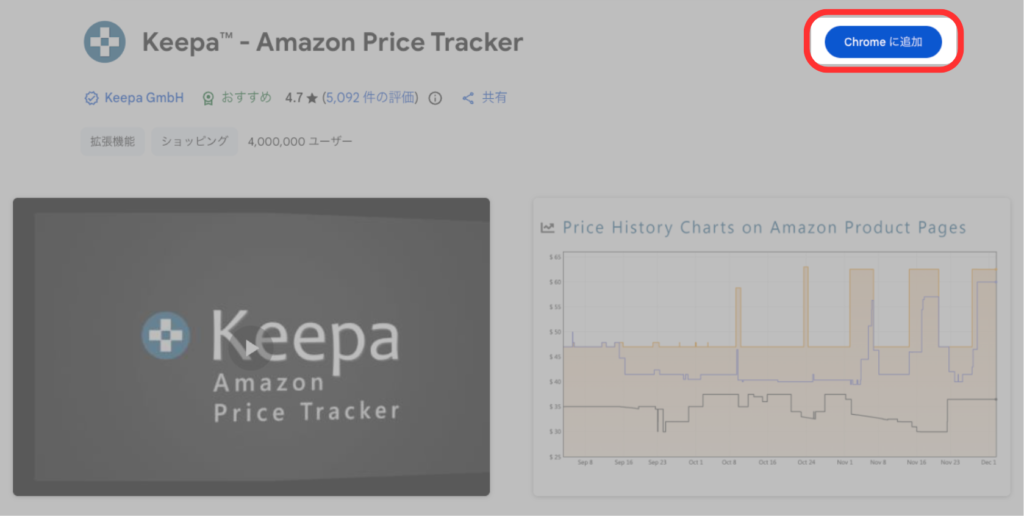Click the verified badge icon before Keepa GmbH
This screenshot has width=1024, height=516.
tap(91, 98)
